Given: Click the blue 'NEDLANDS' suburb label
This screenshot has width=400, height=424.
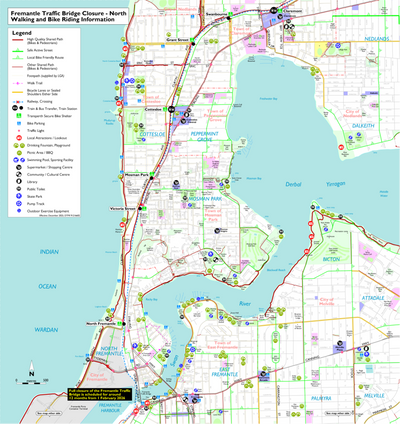Looking at the screenshot, I should point(376,39).
